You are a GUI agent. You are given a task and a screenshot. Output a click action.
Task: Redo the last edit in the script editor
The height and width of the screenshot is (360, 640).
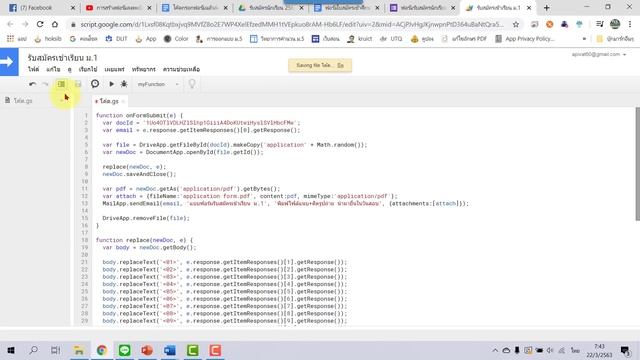click(45, 84)
